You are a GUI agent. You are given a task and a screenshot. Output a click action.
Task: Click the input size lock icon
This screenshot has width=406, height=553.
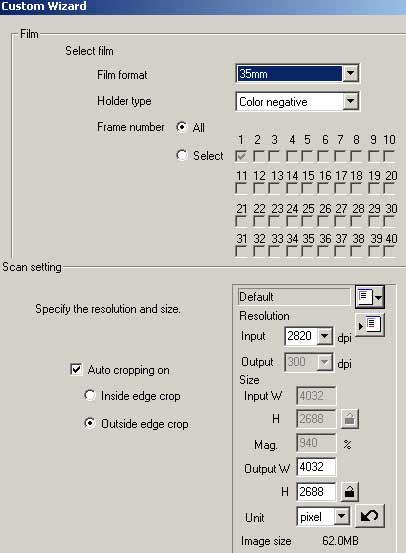coord(350,419)
